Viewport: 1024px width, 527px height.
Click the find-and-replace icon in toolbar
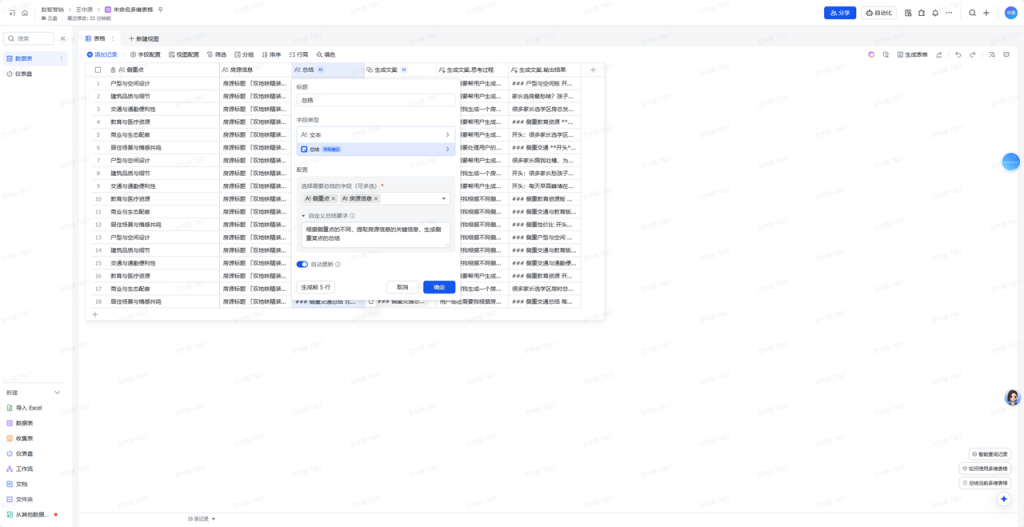(991, 55)
